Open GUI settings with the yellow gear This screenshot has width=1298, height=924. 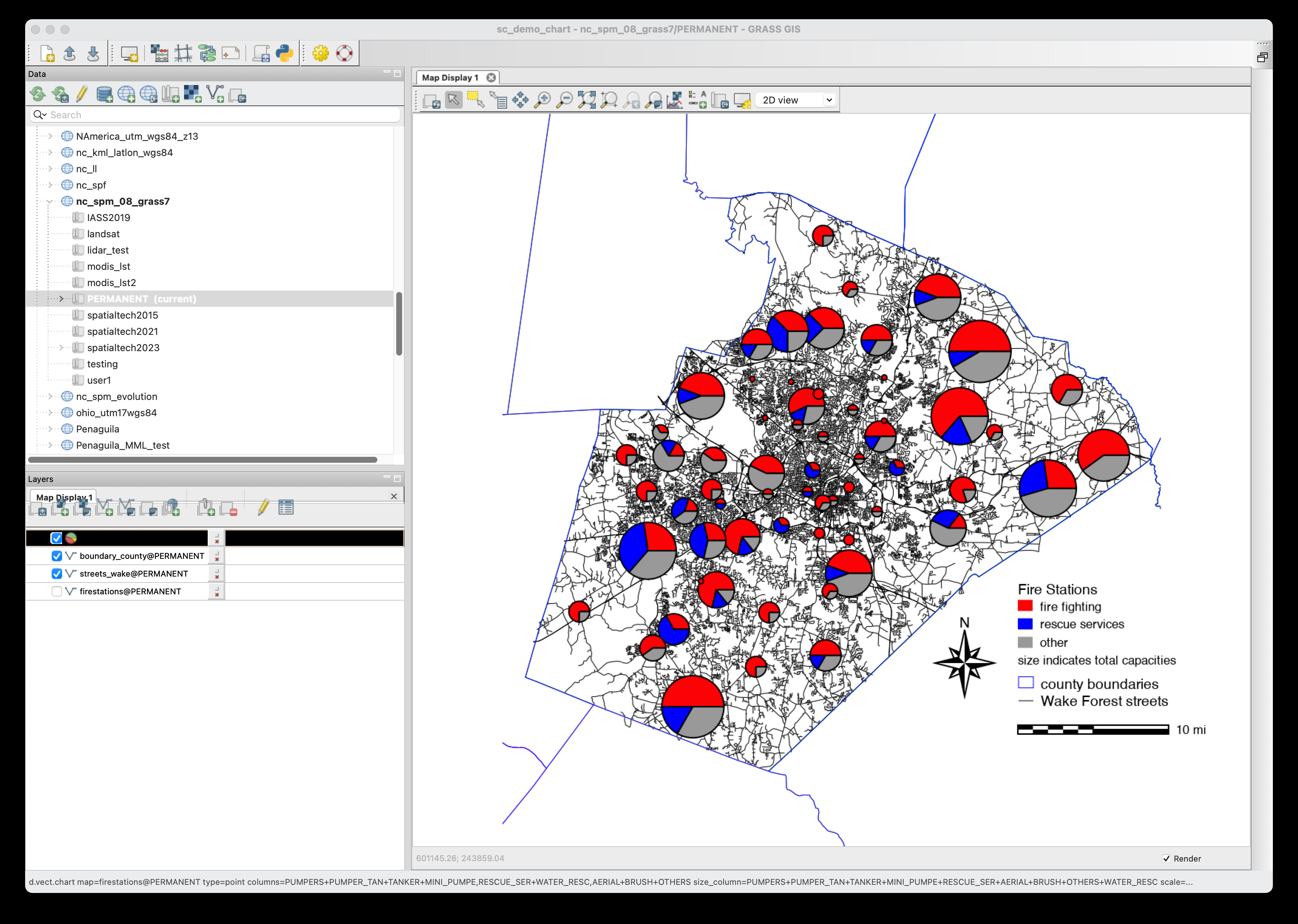(x=320, y=54)
